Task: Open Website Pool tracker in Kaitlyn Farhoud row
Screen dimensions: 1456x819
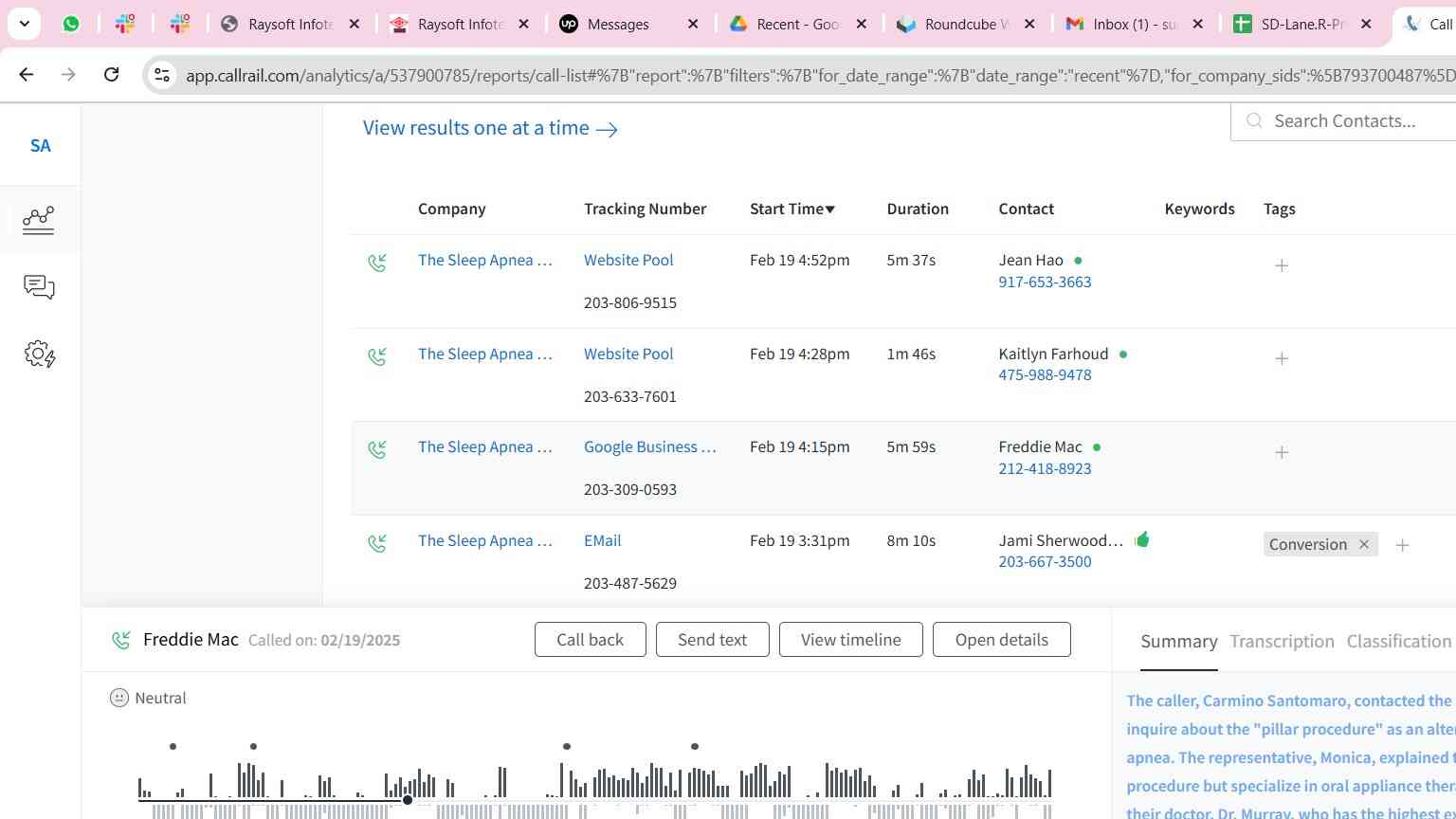Action: (x=628, y=354)
